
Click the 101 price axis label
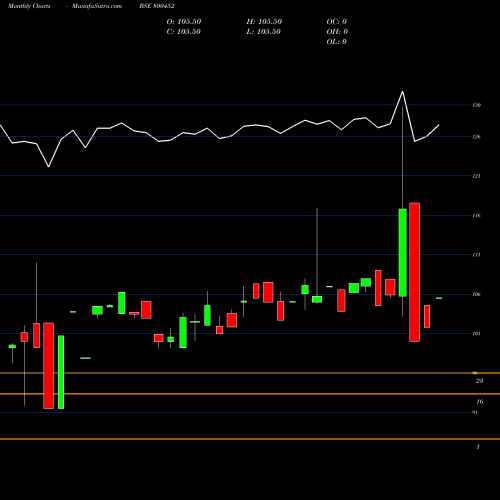(x=477, y=334)
